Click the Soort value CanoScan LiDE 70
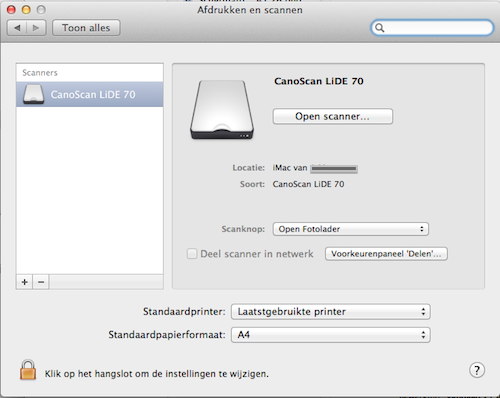This screenshot has height=398, width=500. 308,184
